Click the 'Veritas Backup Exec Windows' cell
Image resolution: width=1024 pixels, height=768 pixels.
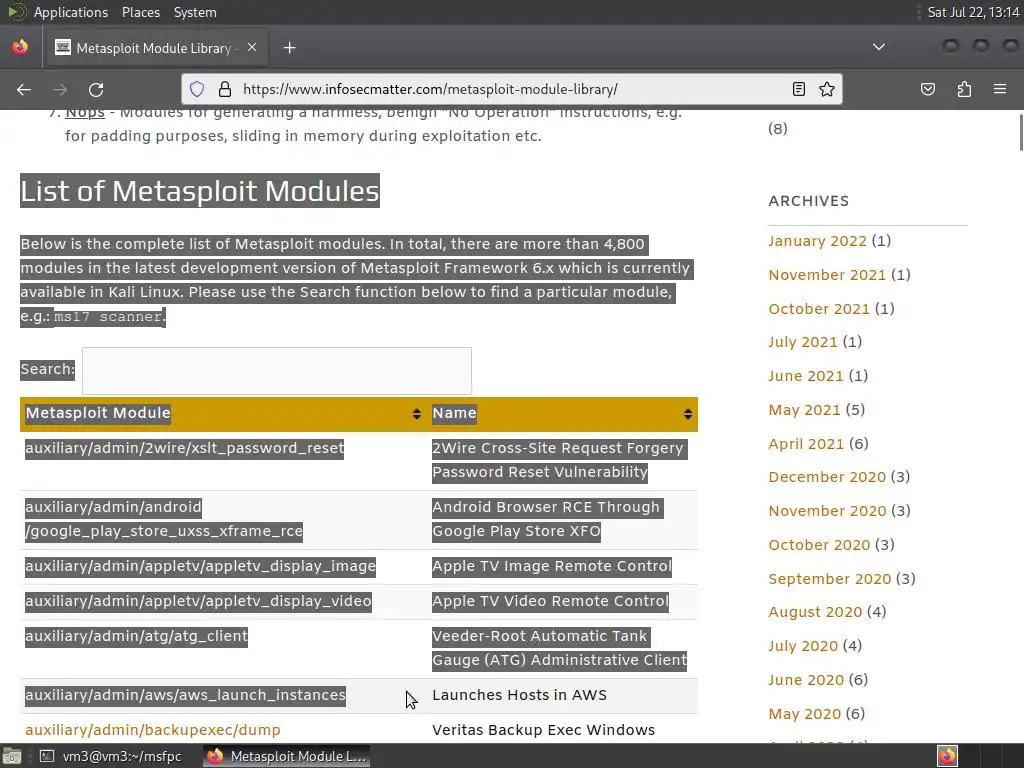(x=543, y=730)
